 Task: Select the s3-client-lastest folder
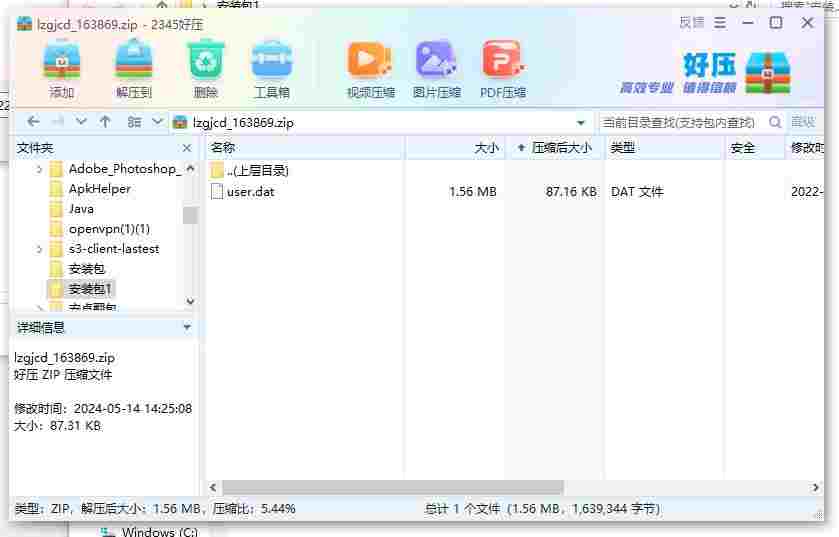point(104,249)
